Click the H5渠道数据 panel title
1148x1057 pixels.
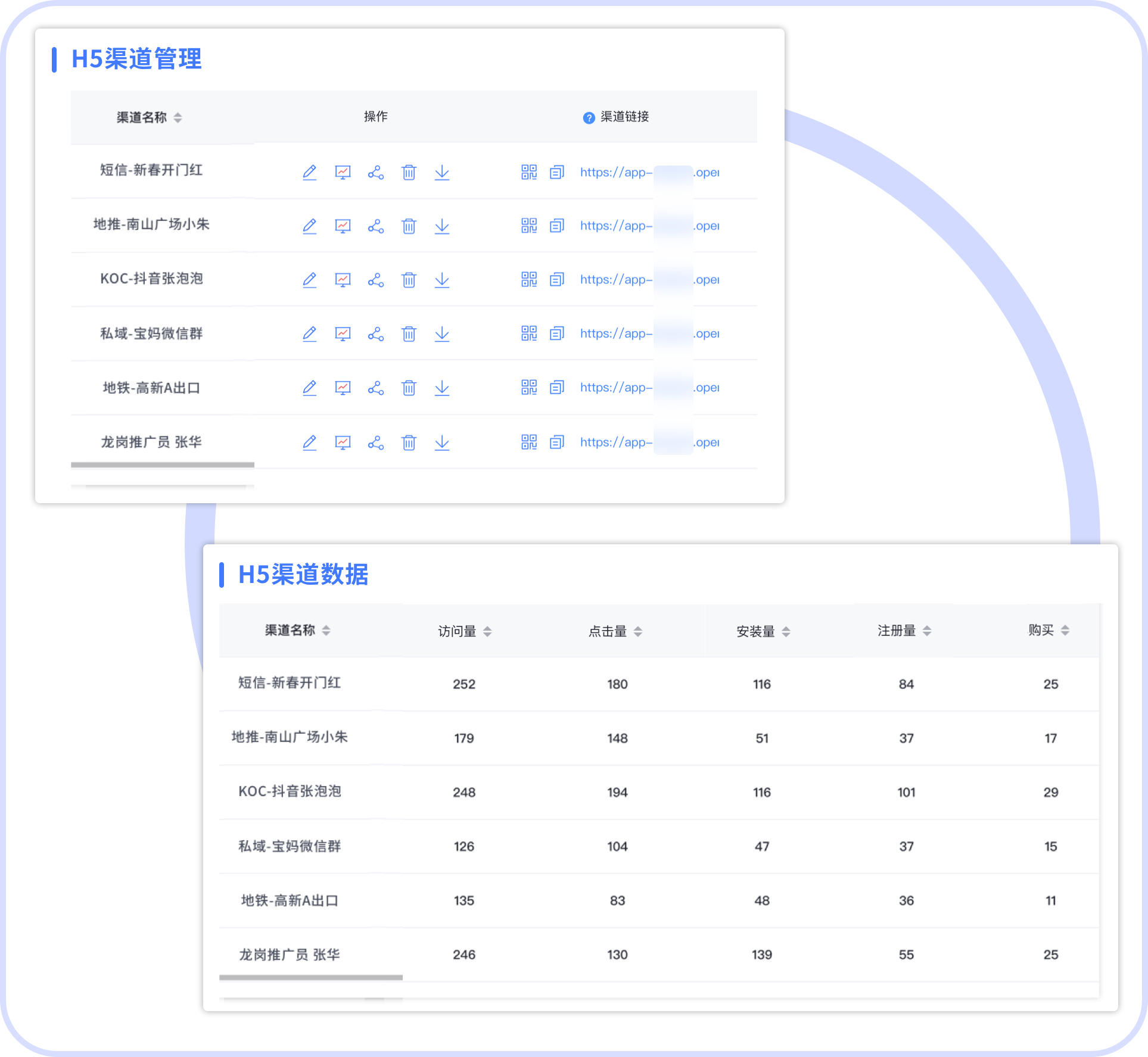[x=303, y=575]
